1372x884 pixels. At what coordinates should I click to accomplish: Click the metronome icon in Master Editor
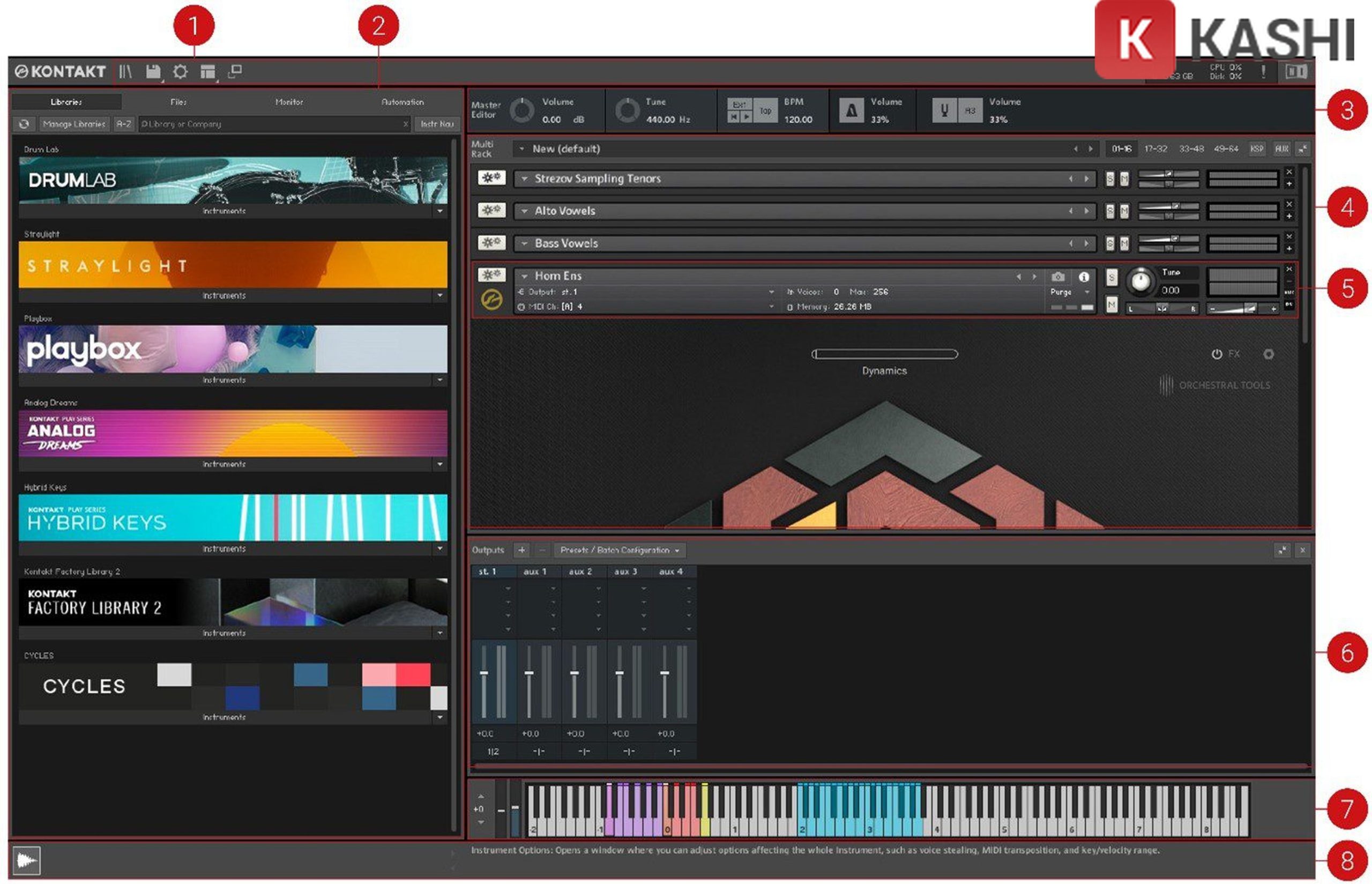[851, 110]
